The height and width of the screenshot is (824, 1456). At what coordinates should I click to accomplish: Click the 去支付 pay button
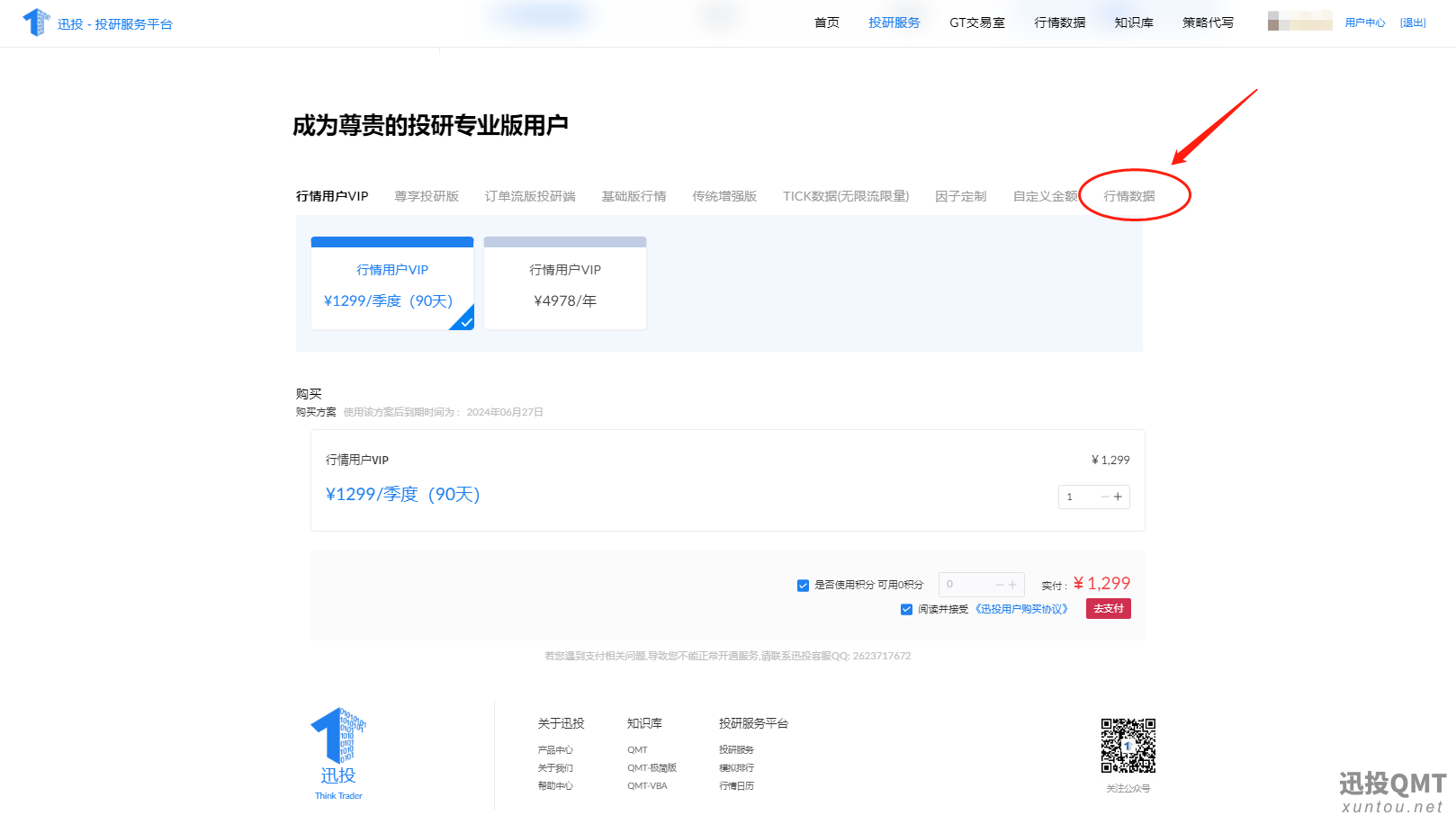click(x=1109, y=609)
